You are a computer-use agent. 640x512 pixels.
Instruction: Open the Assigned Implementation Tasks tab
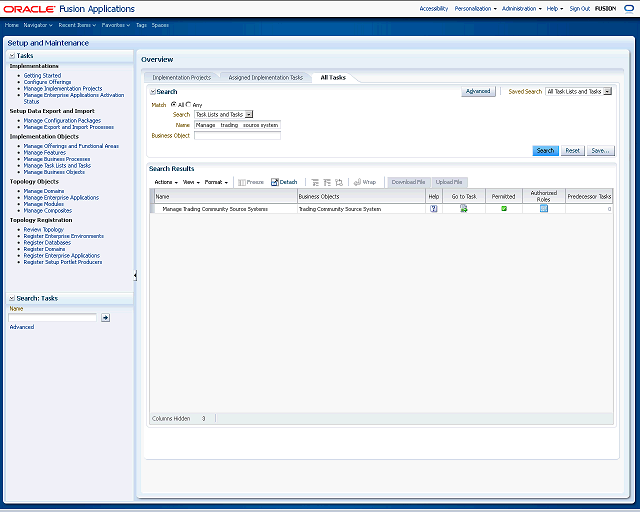point(265,77)
